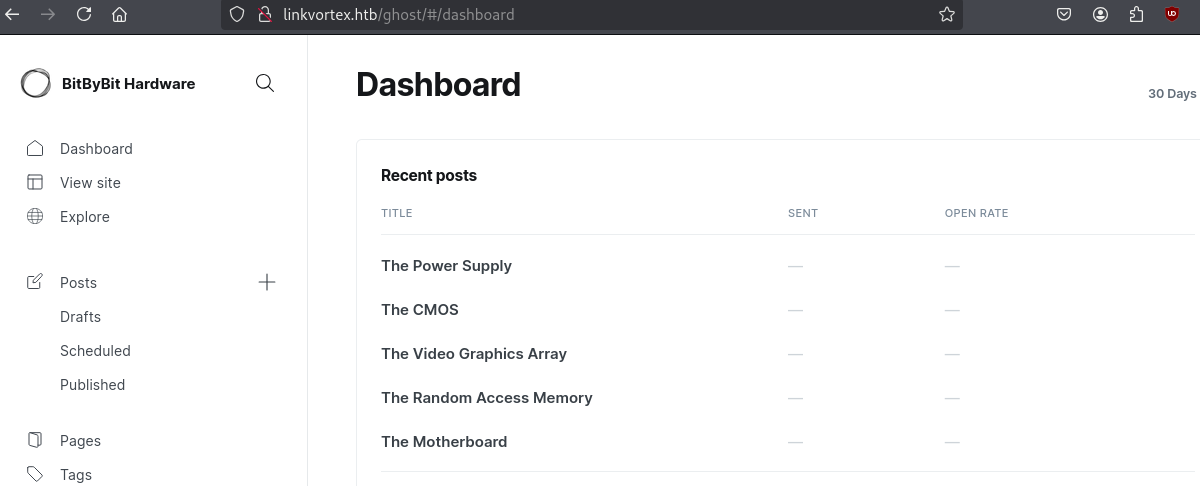Screen dimensions: 1200x486
Task: Click the browser URL address bar
Action: [600, 15]
